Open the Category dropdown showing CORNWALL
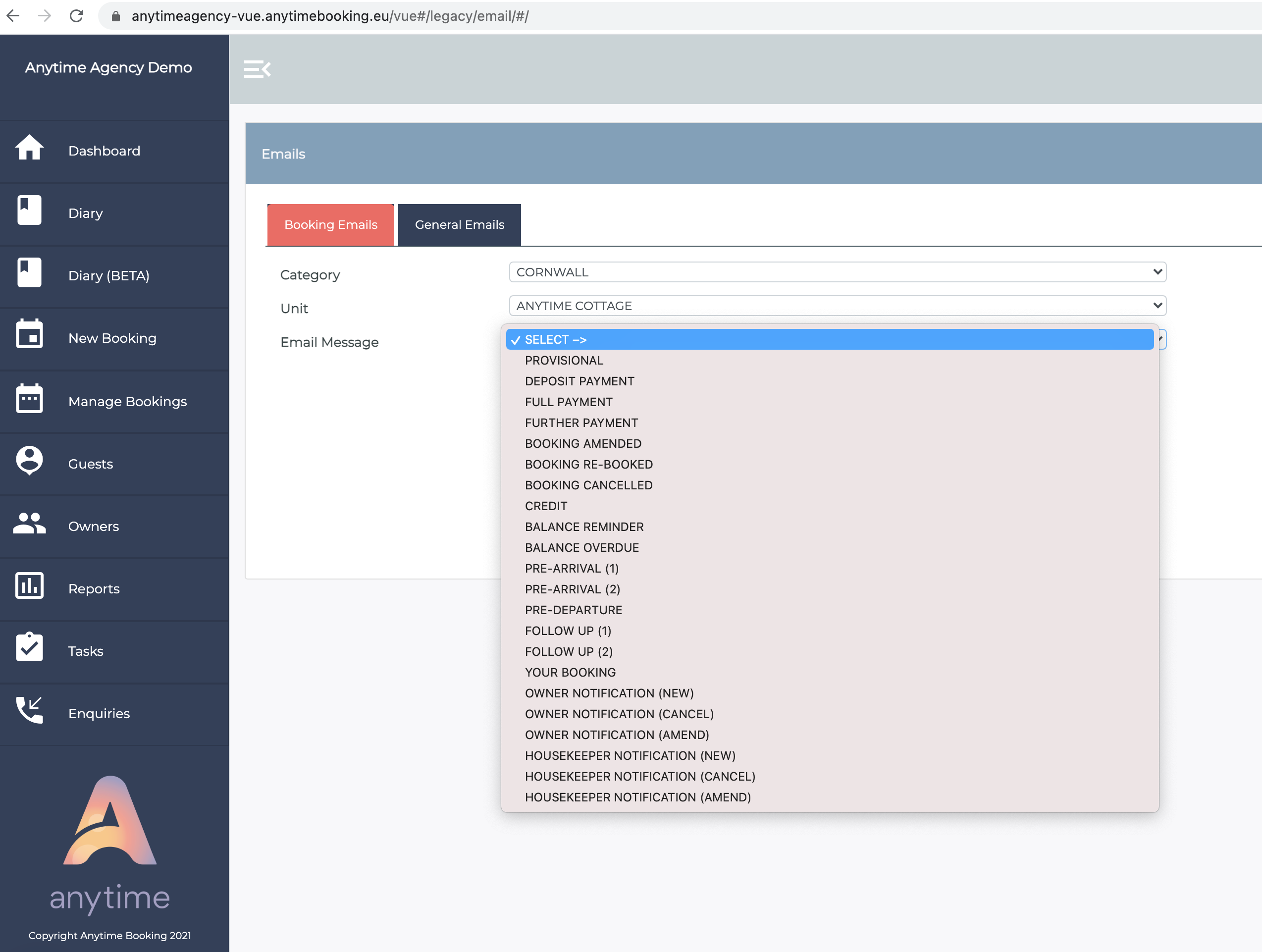Viewport: 1262px width, 952px height. coord(838,272)
